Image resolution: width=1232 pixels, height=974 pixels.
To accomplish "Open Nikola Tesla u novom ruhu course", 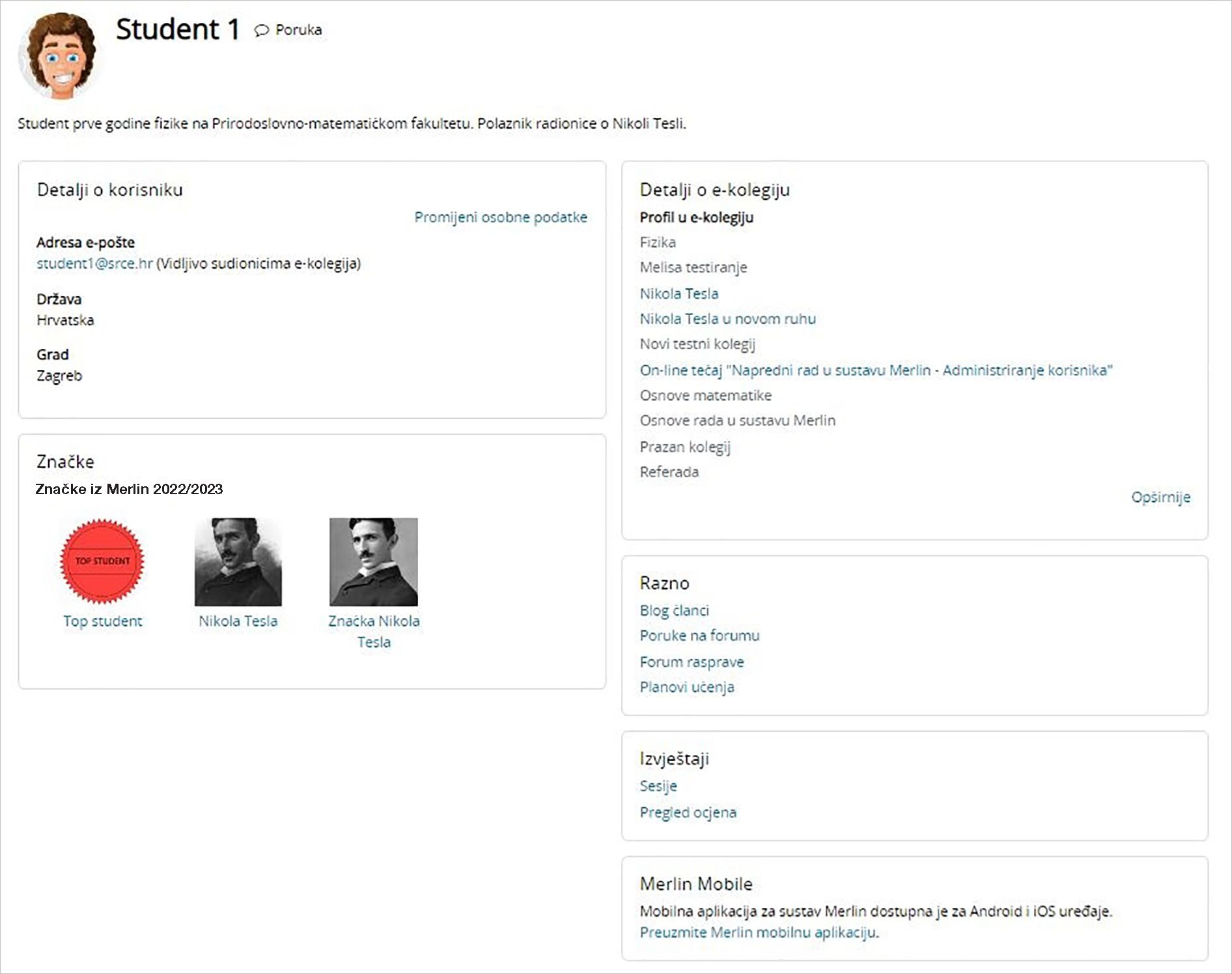I will [x=727, y=319].
